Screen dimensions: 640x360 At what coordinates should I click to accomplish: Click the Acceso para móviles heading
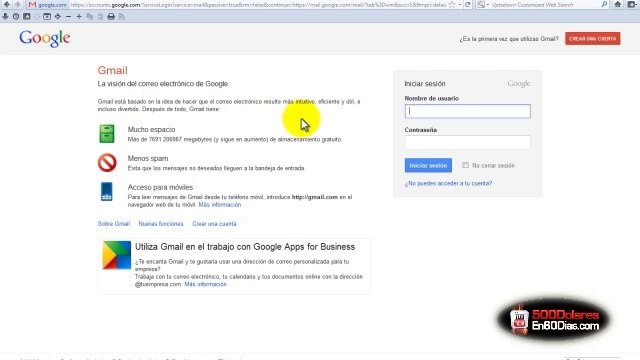[x=160, y=187]
